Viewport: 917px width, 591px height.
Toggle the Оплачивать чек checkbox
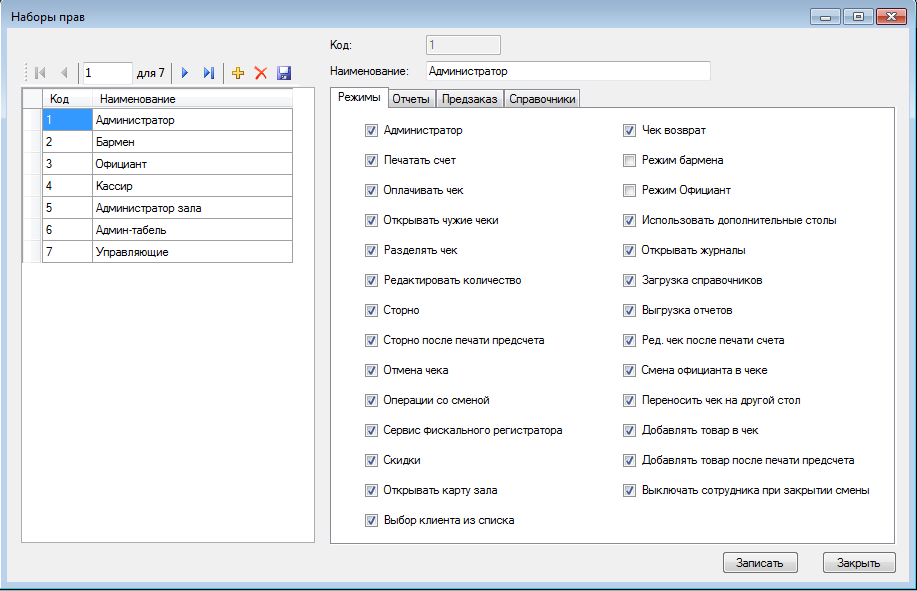(x=371, y=191)
